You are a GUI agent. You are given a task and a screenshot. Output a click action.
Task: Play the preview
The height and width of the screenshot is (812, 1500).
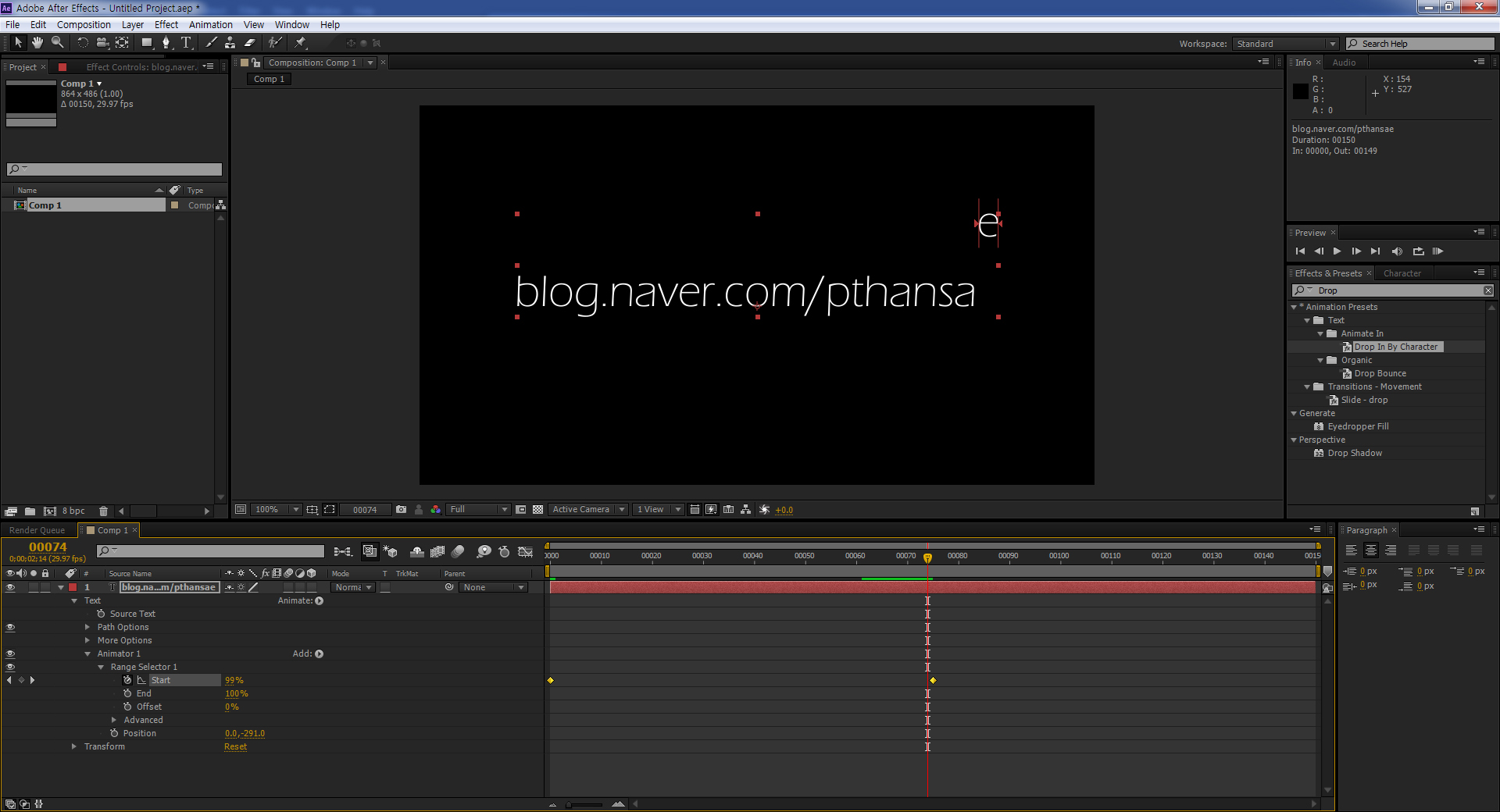click(x=1337, y=251)
